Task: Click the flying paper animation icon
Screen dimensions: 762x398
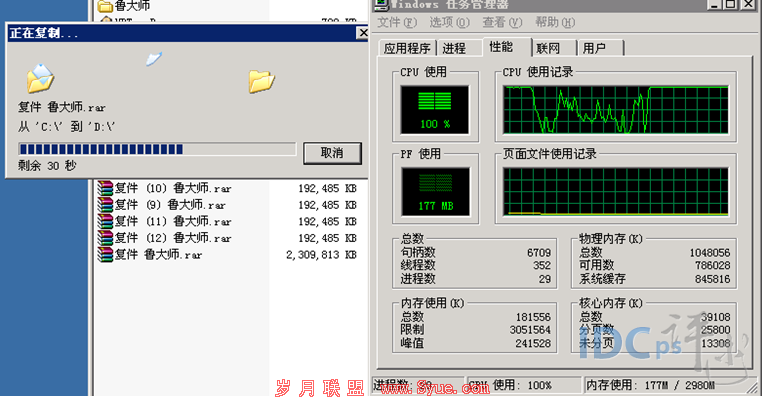Action: click(154, 59)
